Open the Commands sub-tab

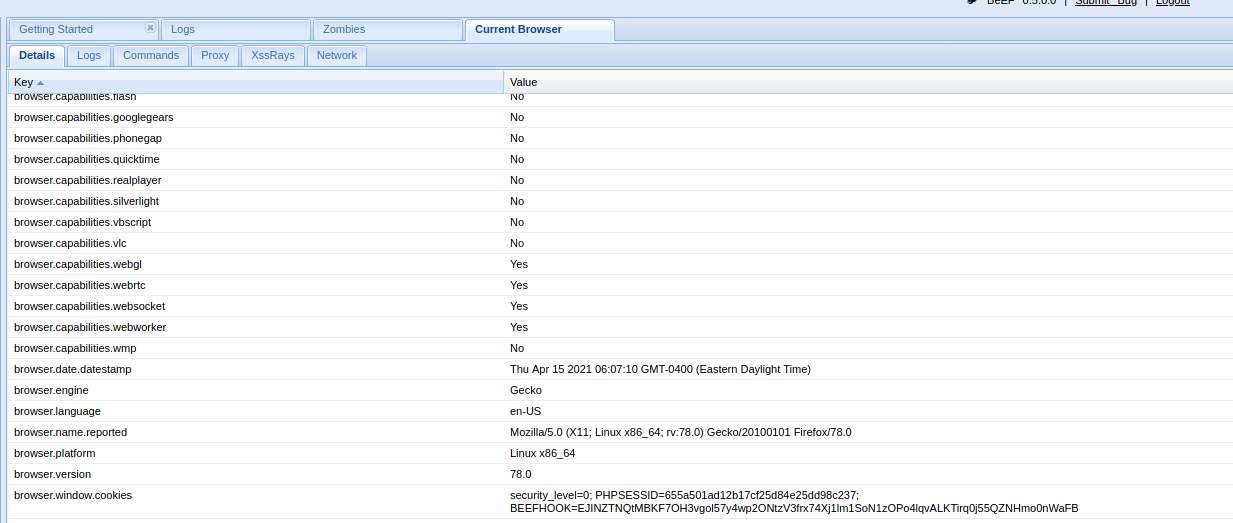click(x=151, y=56)
